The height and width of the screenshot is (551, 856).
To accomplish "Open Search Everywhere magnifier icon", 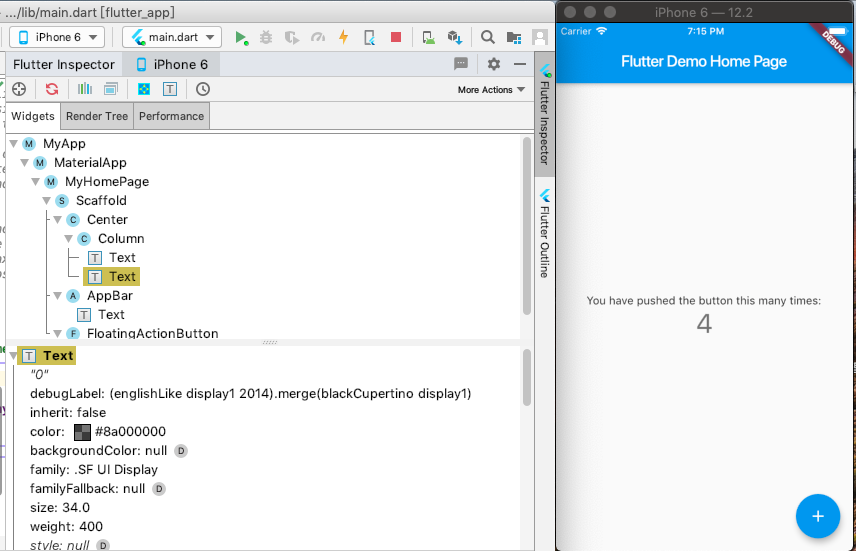I will (x=488, y=37).
